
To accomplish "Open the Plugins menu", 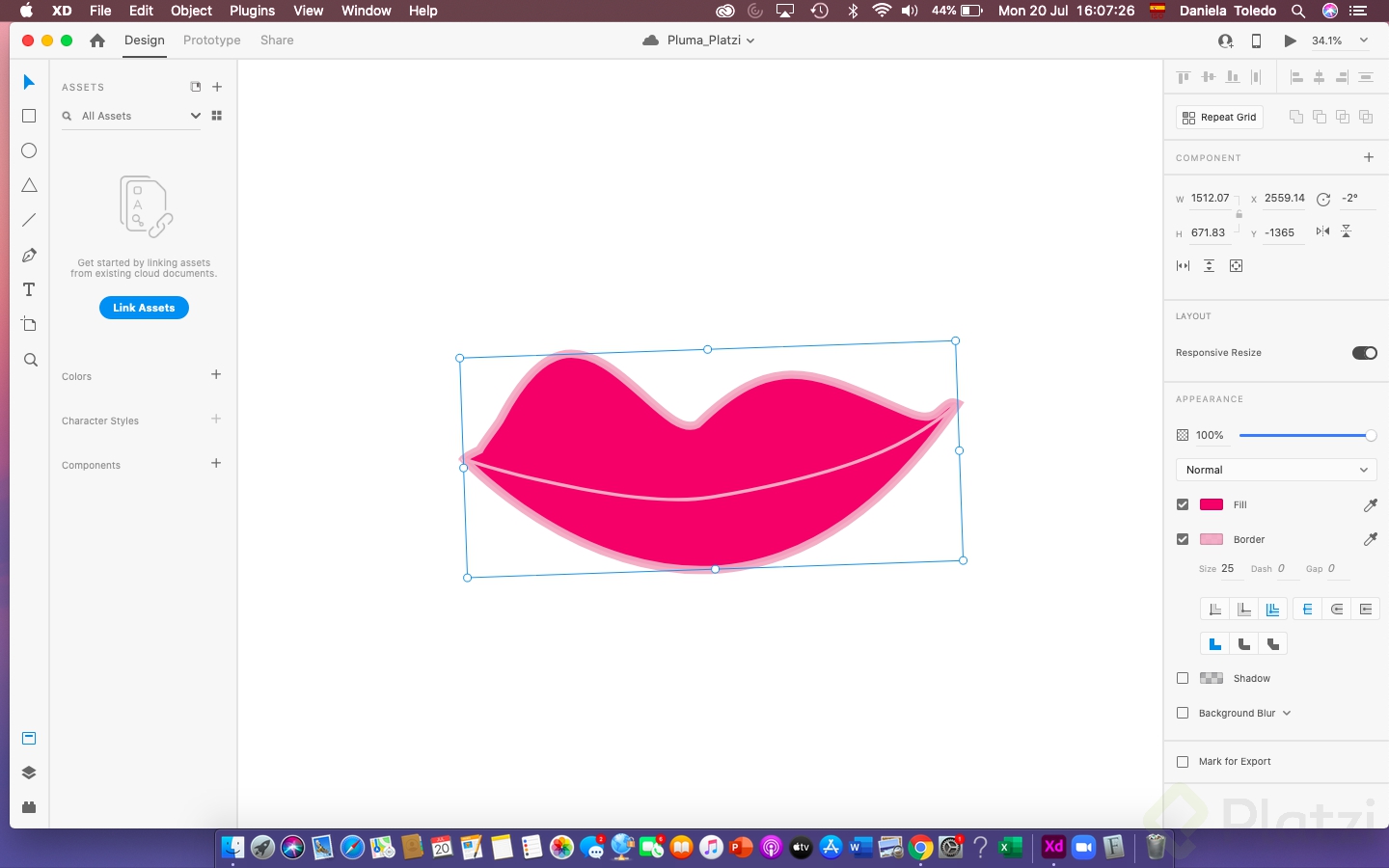I will [x=252, y=11].
